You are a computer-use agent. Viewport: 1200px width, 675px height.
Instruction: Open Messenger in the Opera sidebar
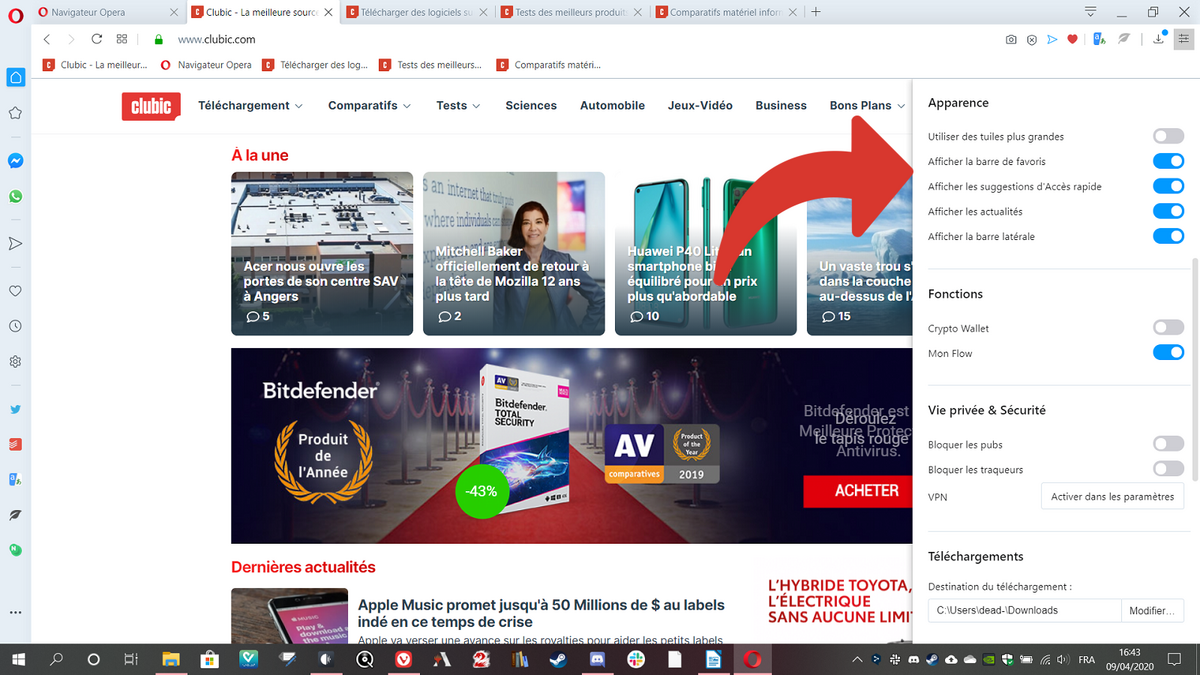(16, 160)
